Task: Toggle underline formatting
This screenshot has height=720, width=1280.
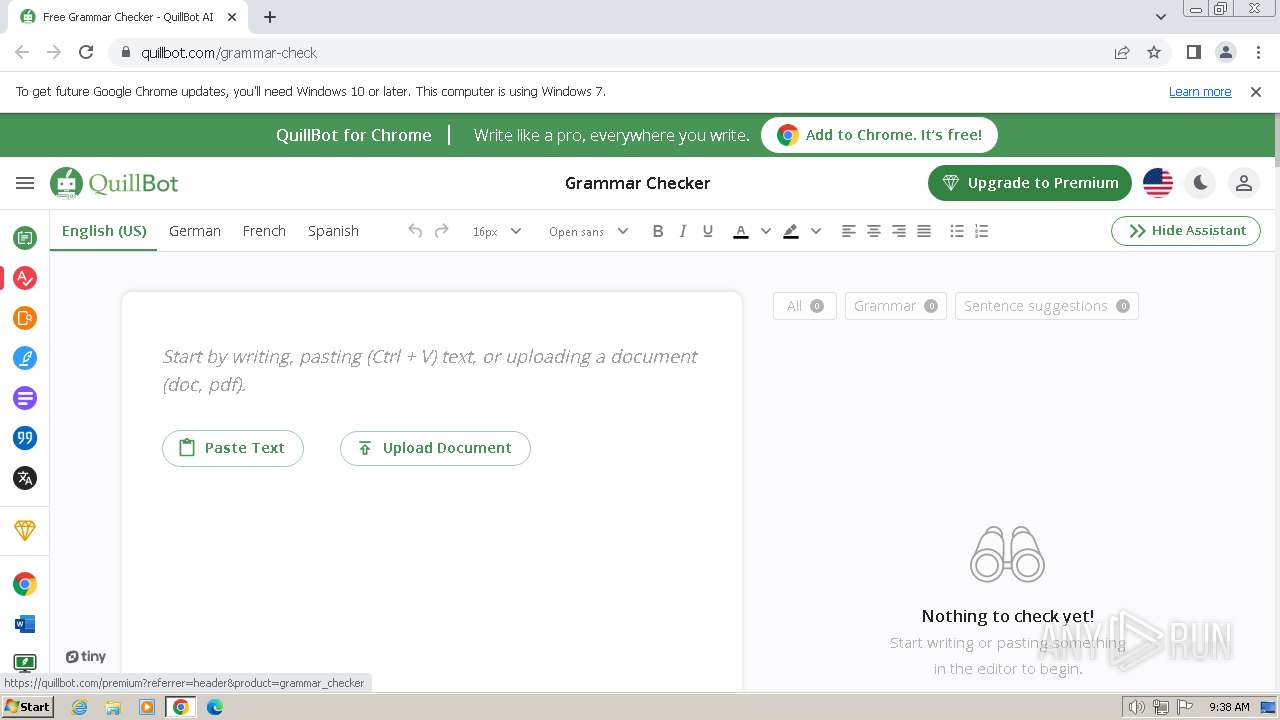Action: point(708,231)
